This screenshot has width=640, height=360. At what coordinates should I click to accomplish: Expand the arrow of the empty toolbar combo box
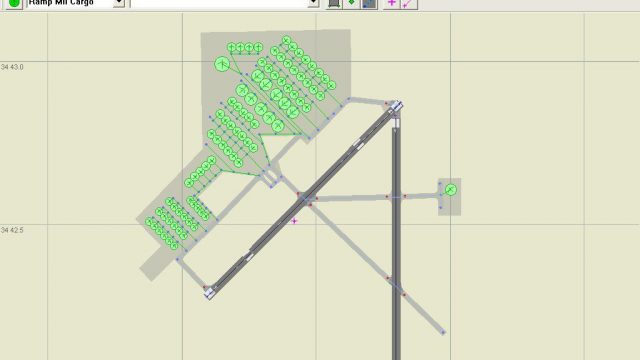point(313,3)
